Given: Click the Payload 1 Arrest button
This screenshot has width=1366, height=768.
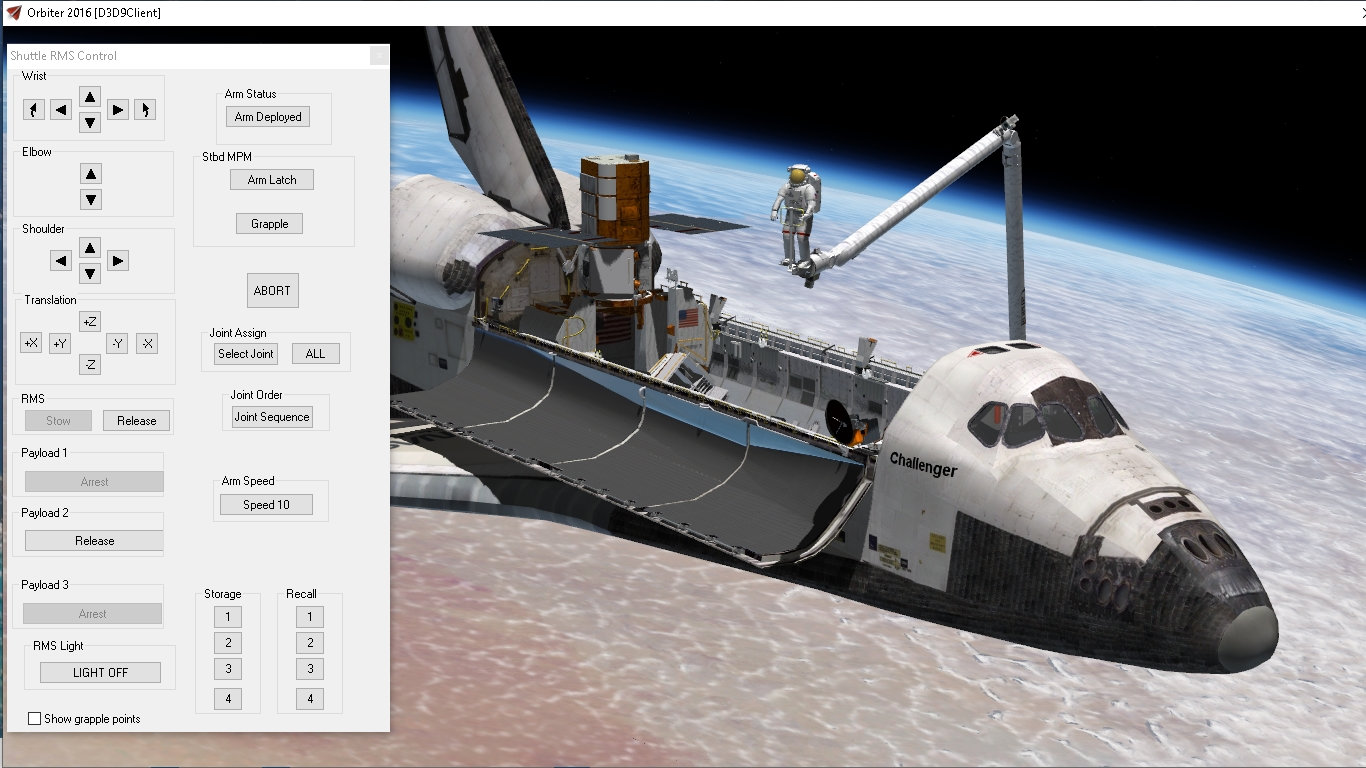Looking at the screenshot, I should [94, 482].
